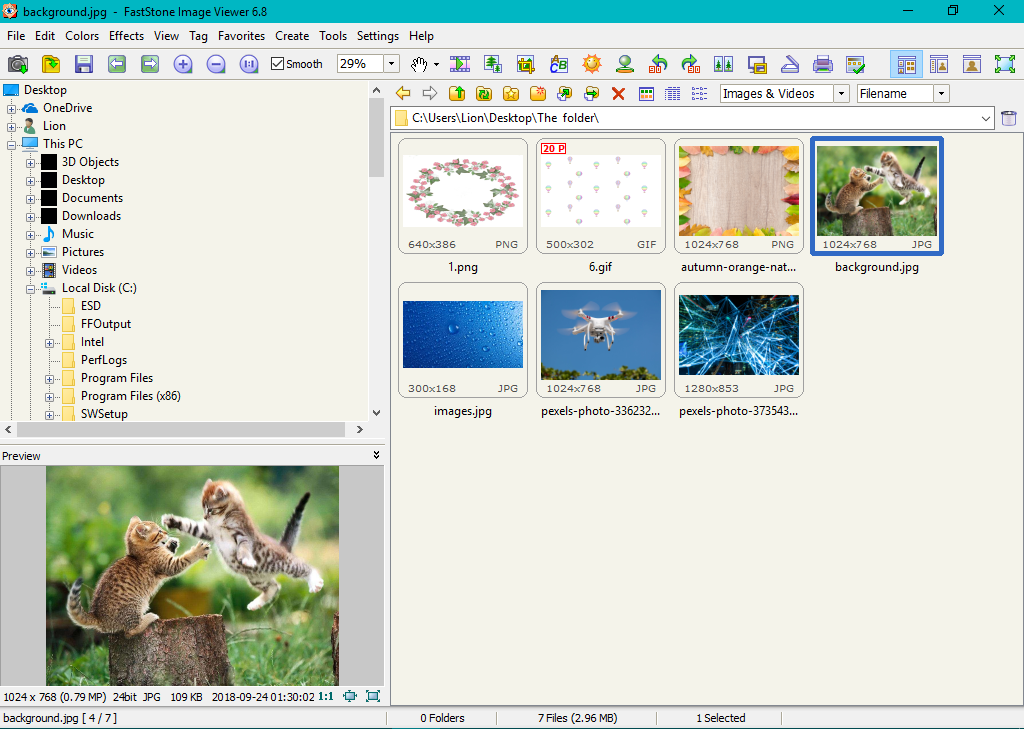1024x729 pixels.
Task: Open the Settings checkmark icon
Action: [856, 64]
